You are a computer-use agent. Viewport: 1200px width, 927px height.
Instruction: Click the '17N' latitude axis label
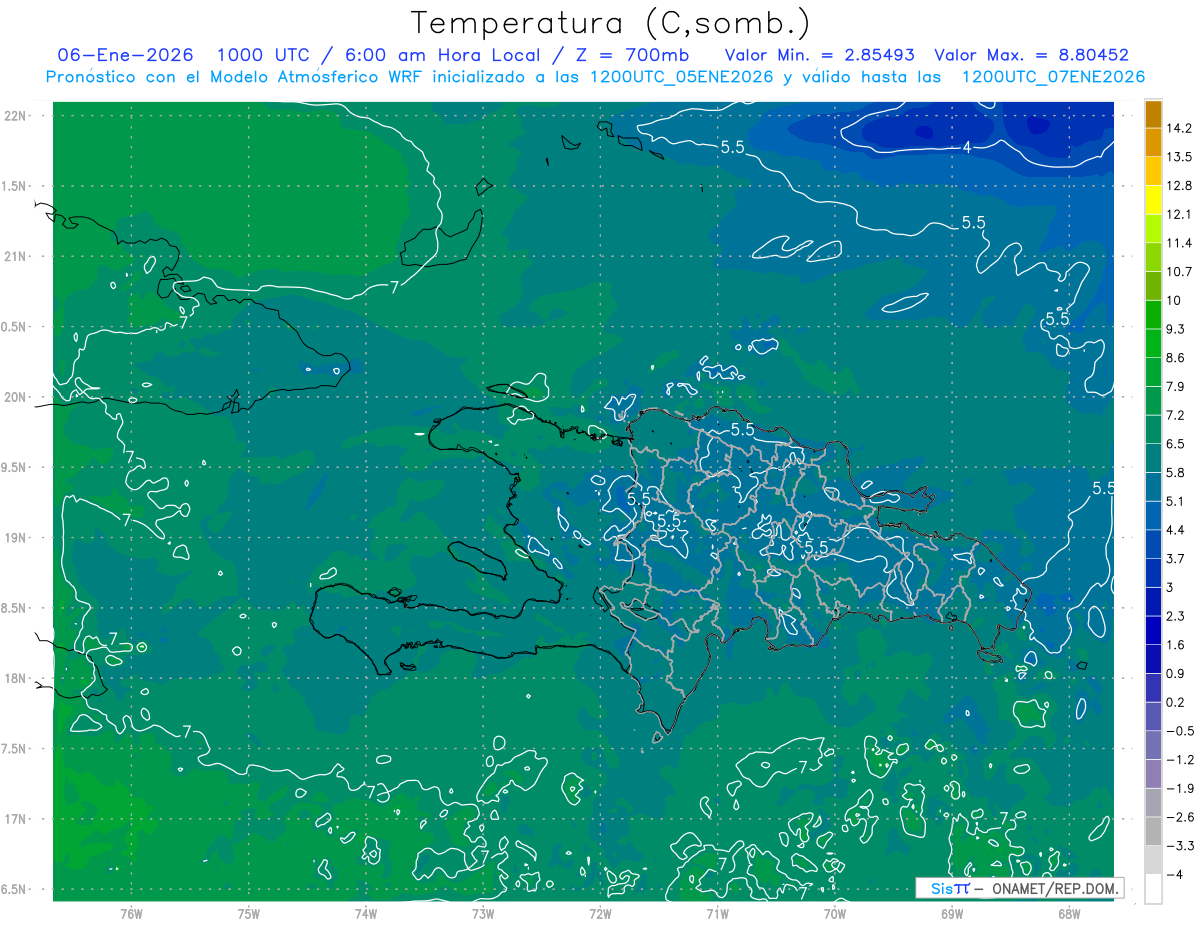16,819
